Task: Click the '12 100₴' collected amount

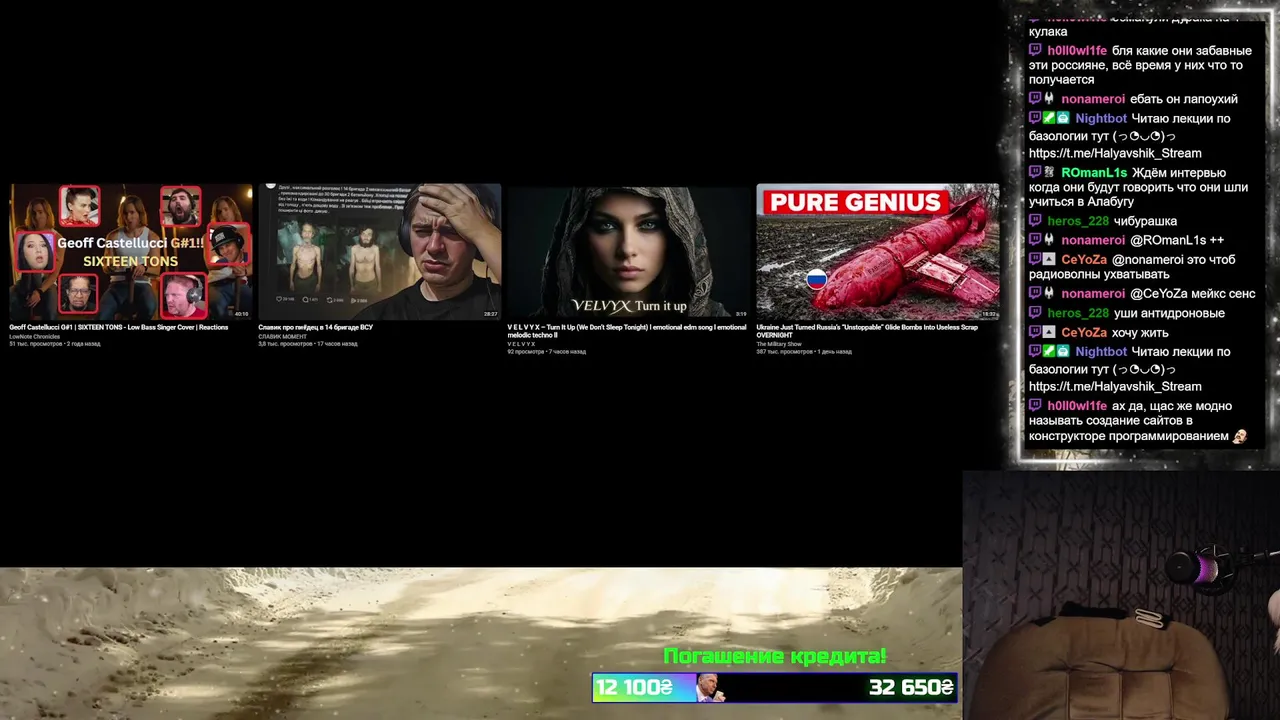Action: point(634,687)
